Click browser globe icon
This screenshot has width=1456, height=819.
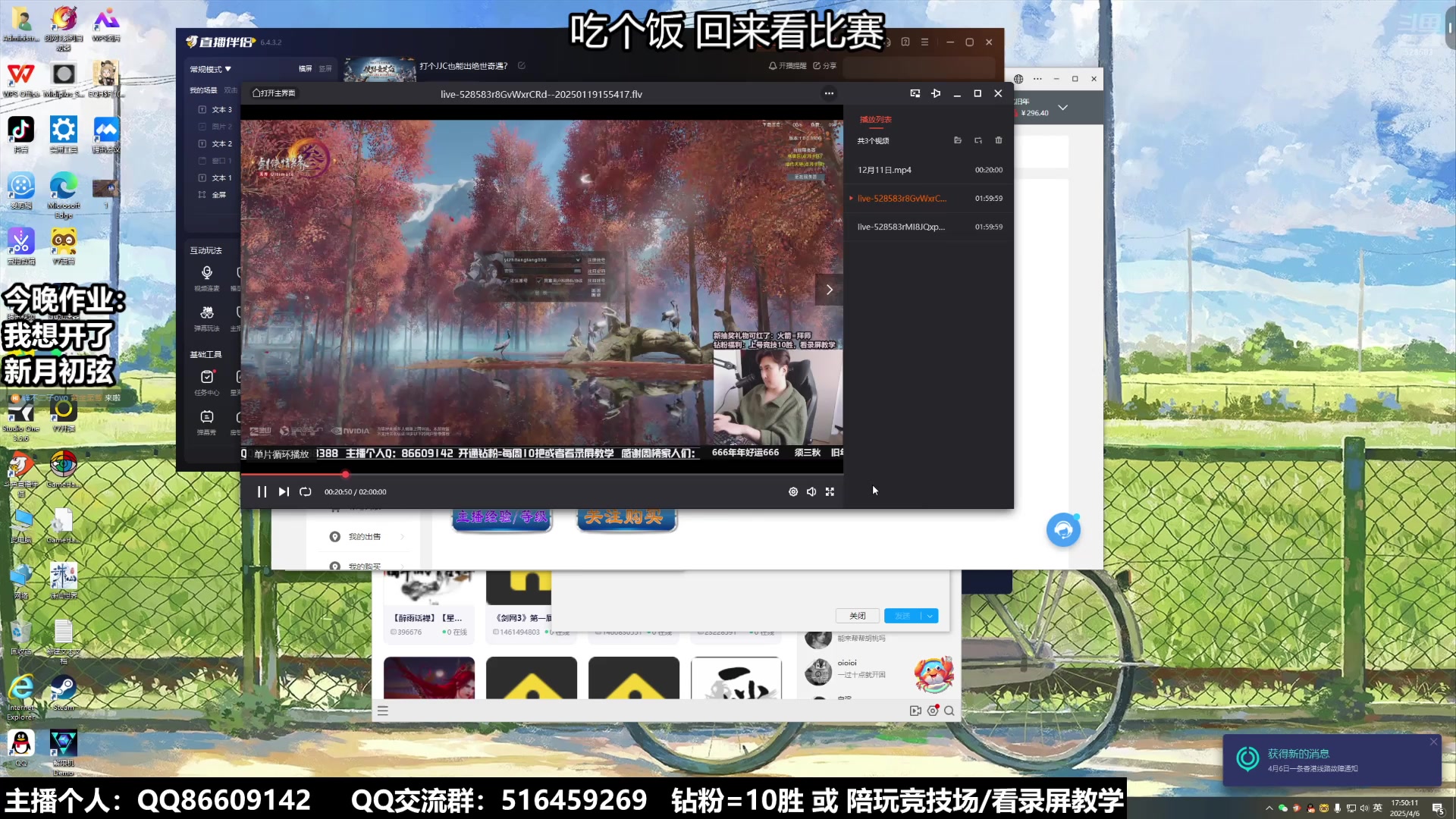1018,79
